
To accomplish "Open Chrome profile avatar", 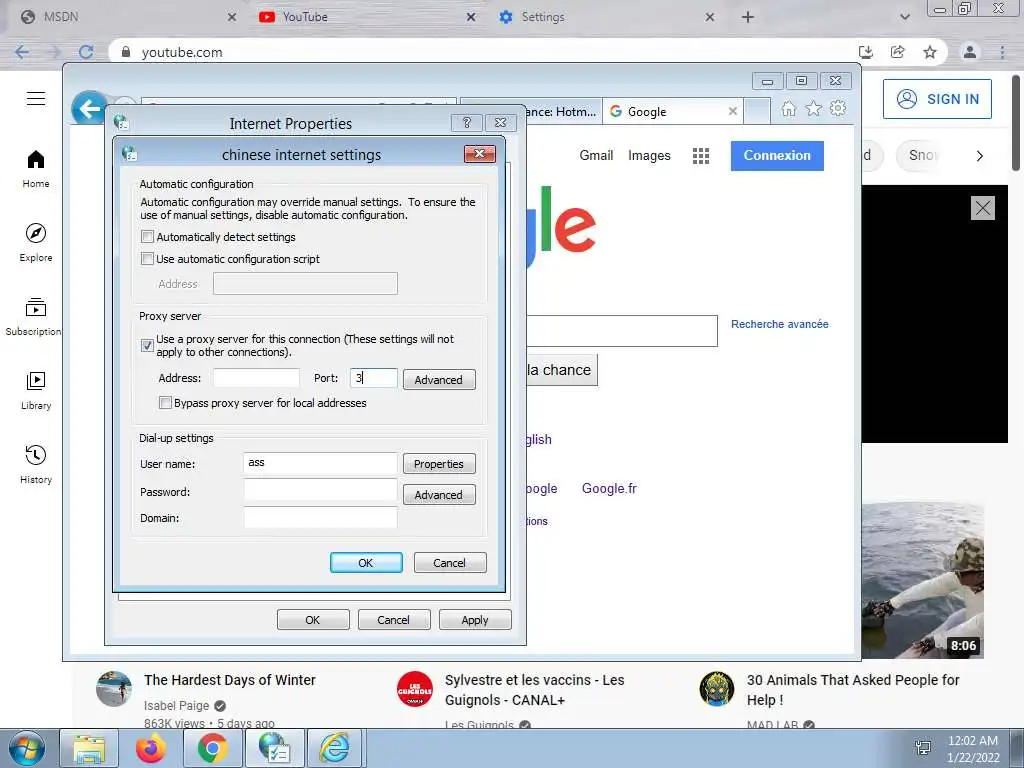I will [x=970, y=52].
